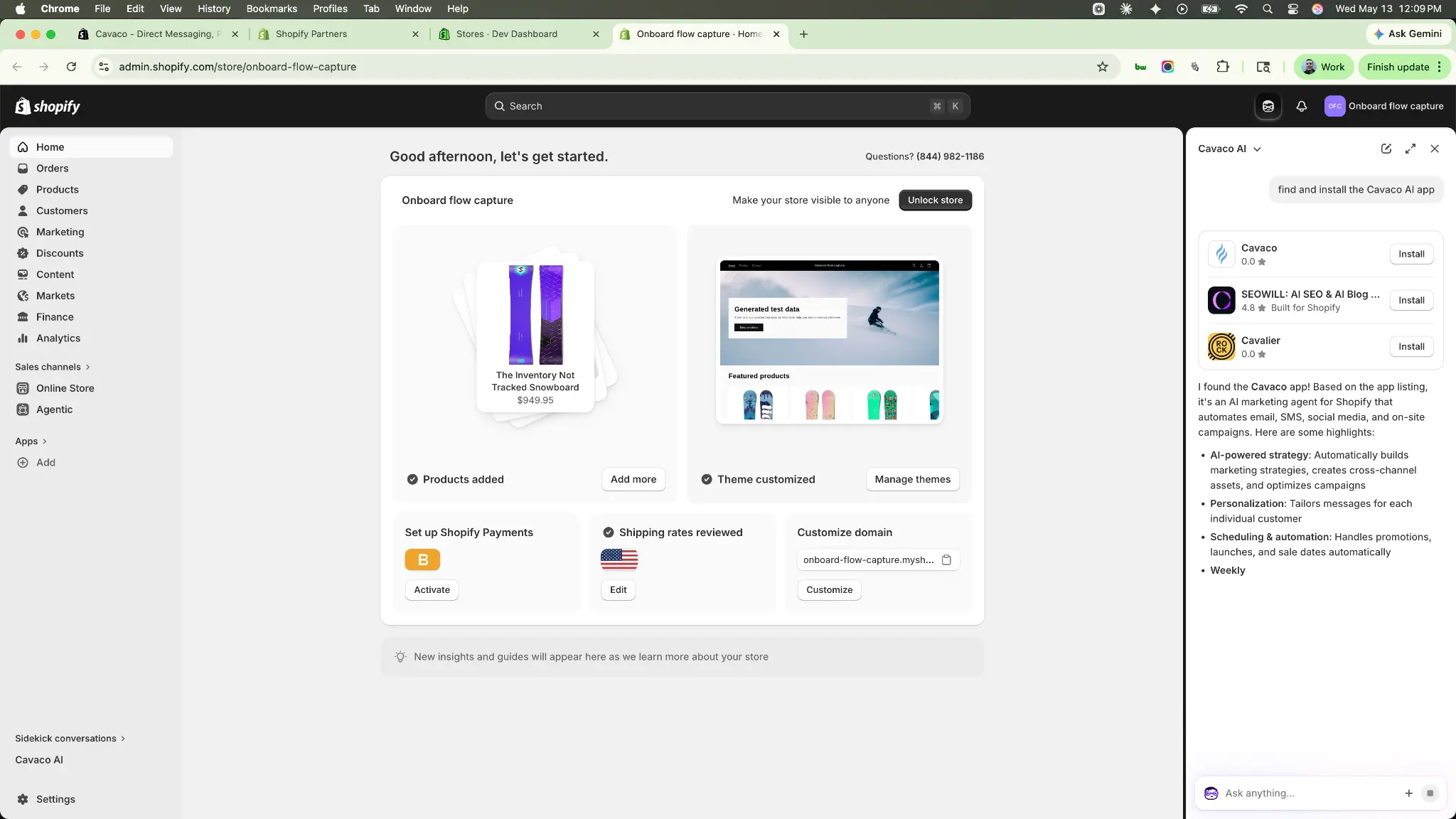This screenshot has height=819, width=1456.
Task: Click the Cavalier app logo
Action: pyautogui.click(x=1221, y=346)
